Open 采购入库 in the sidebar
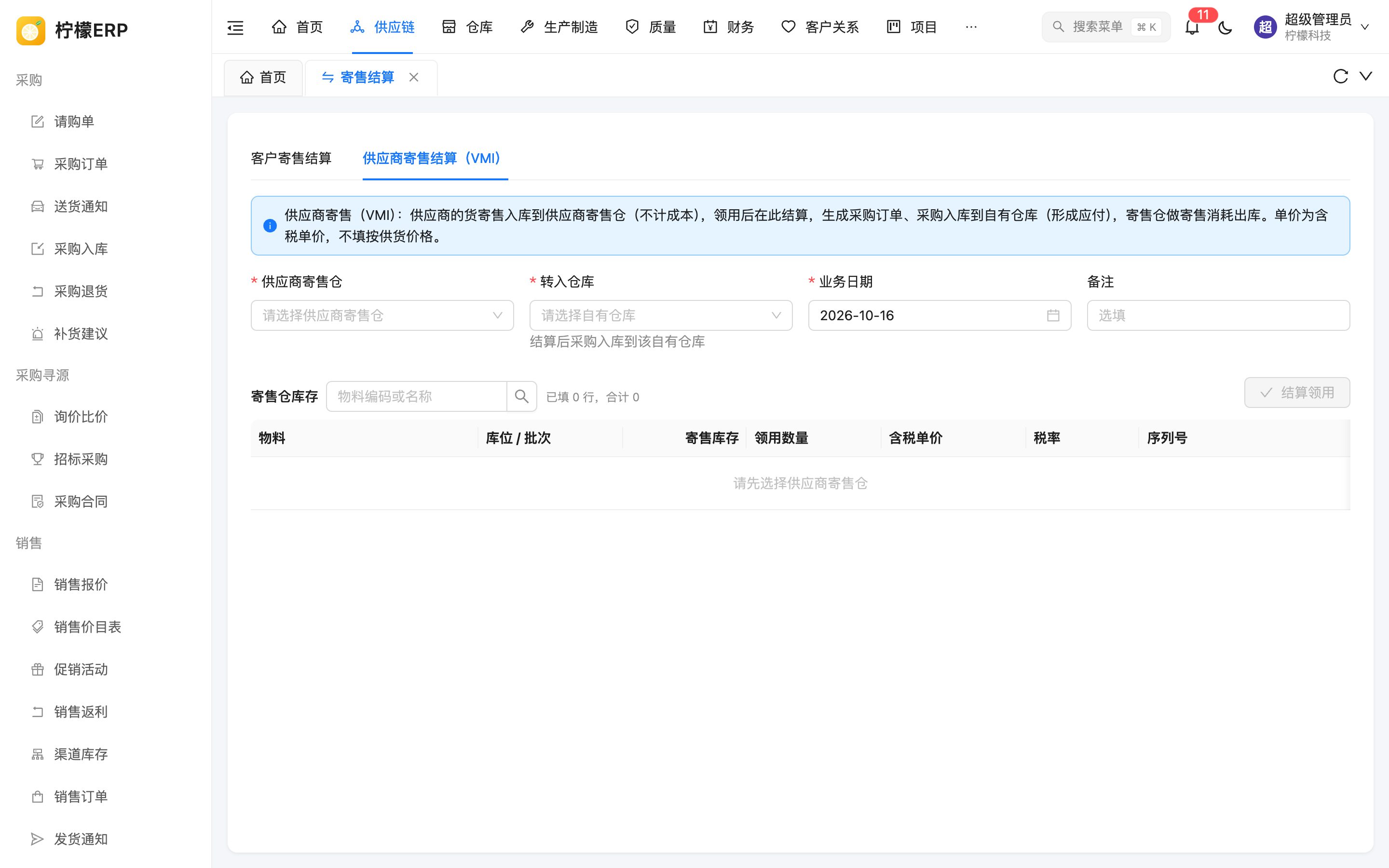The image size is (1389, 868). pyautogui.click(x=106, y=249)
